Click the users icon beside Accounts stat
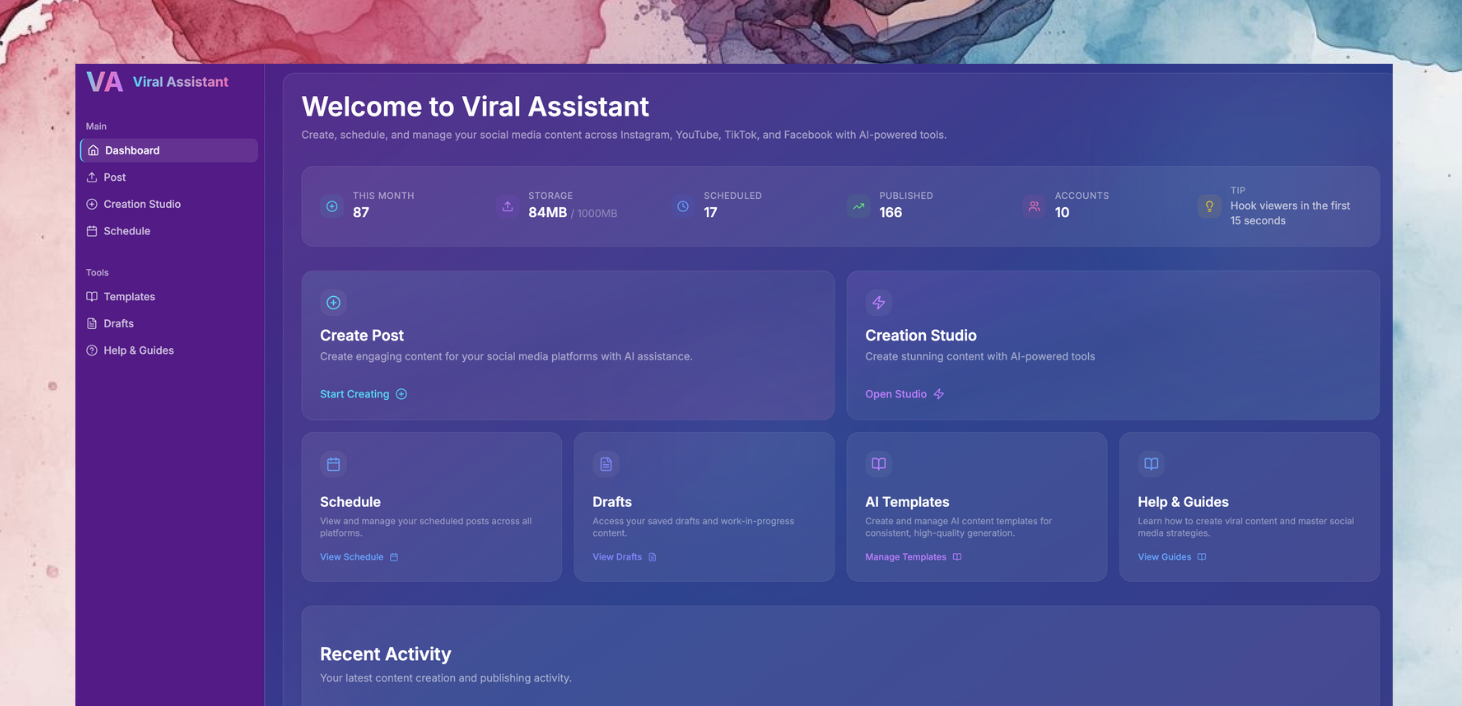Viewport: 1462px width, 706px height. click(1034, 206)
